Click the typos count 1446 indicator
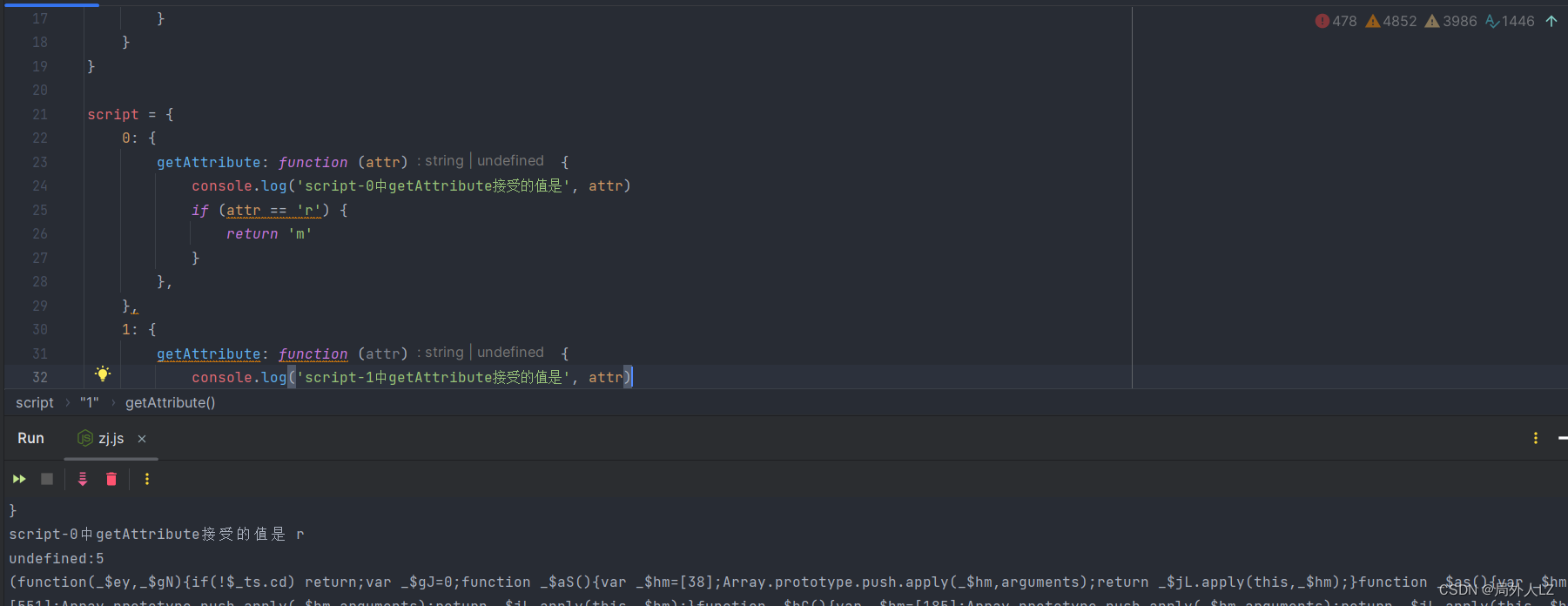The width and height of the screenshot is (1568, 606). (x=1510, y=21)
